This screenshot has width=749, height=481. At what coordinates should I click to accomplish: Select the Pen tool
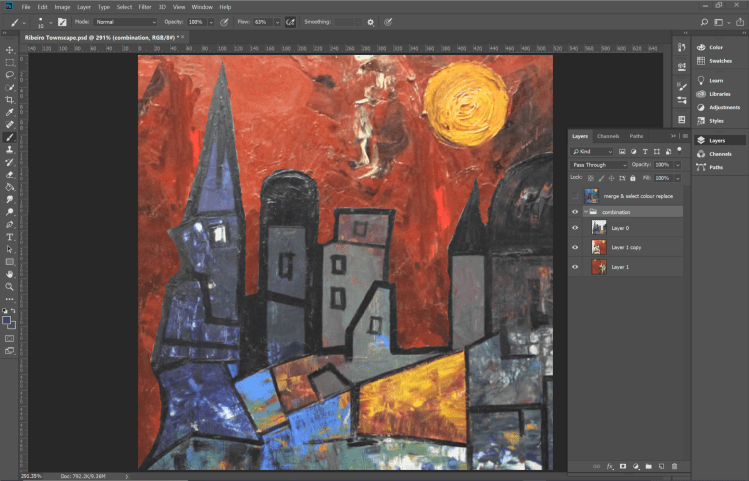(x=10, y=224)
